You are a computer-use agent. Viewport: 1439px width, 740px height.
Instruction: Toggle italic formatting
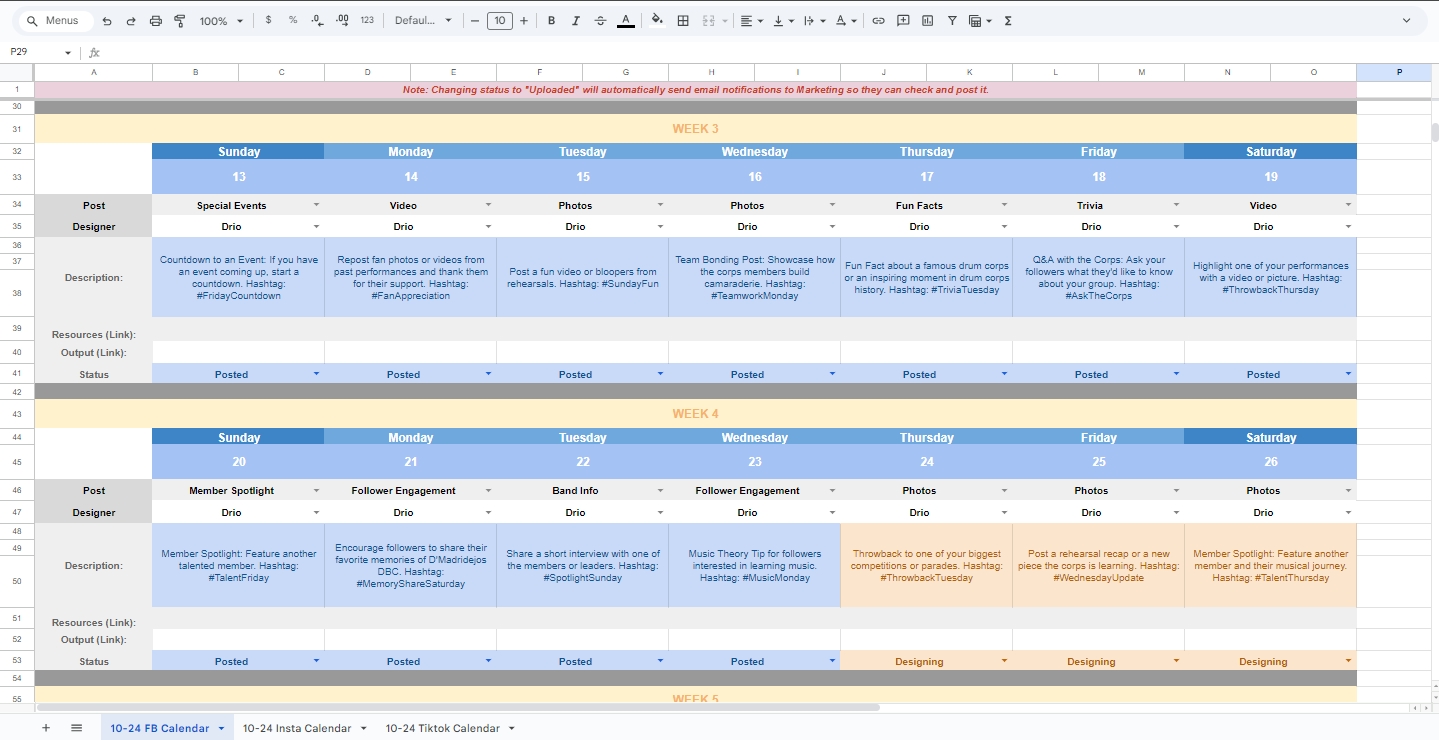click(x=576, y=20)
